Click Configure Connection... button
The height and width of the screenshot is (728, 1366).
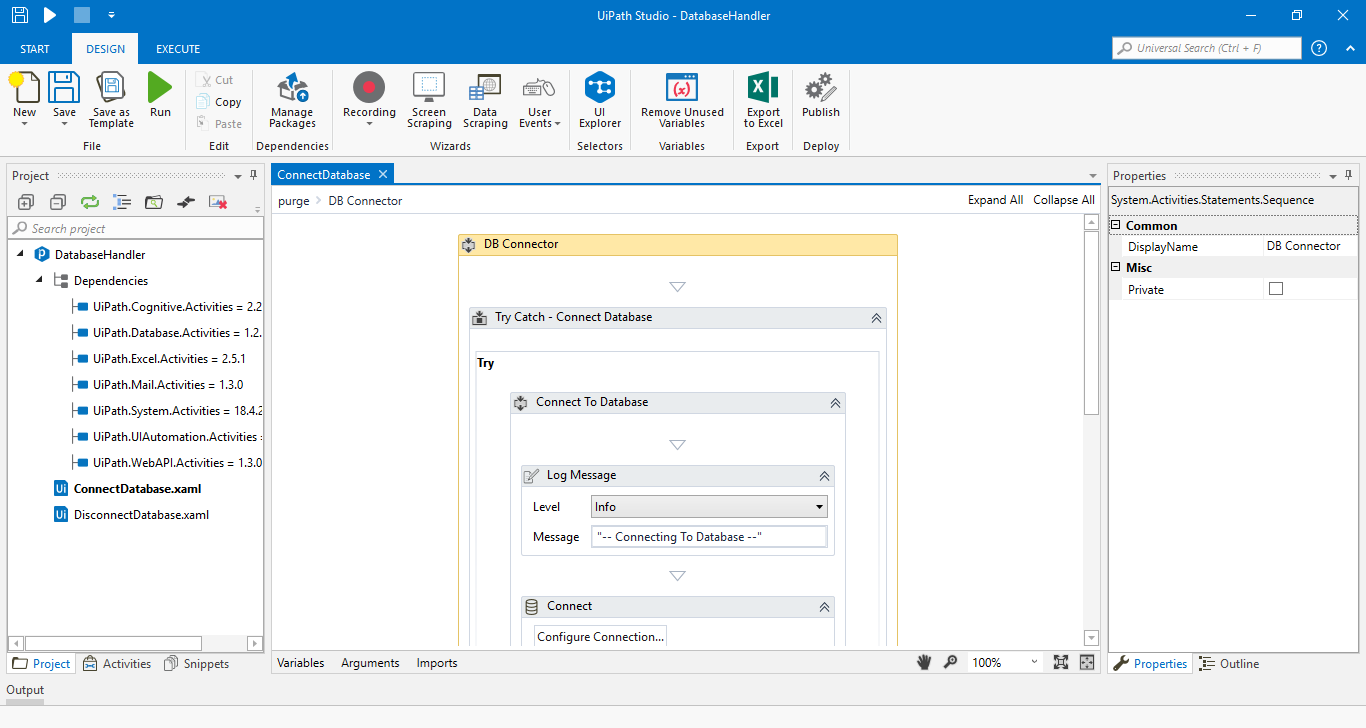pyautogui.click(x=600, y=636)
